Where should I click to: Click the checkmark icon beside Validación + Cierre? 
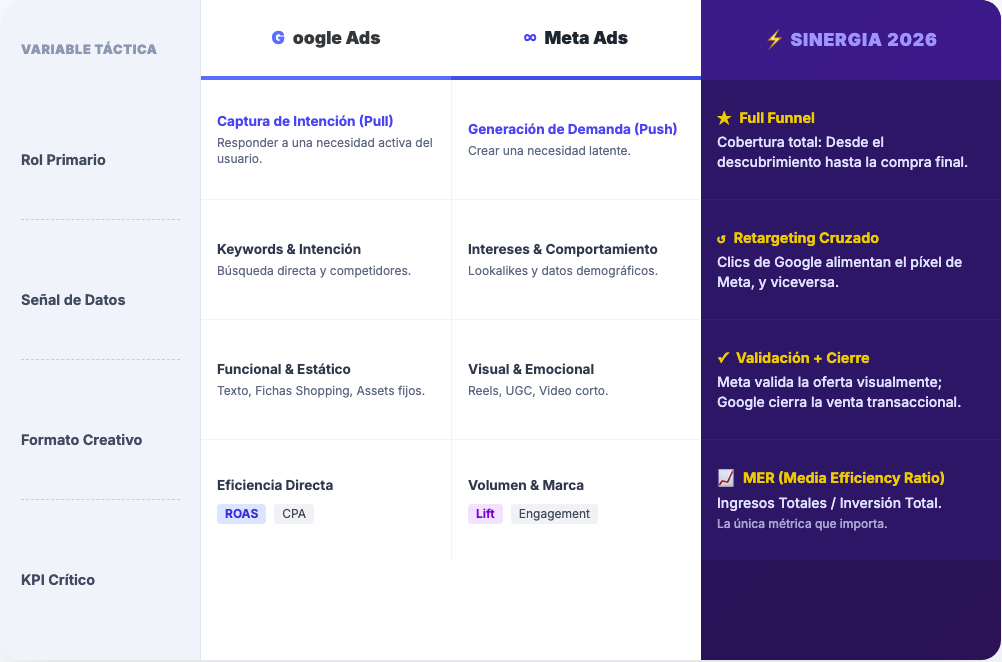[x=723, y=358]
